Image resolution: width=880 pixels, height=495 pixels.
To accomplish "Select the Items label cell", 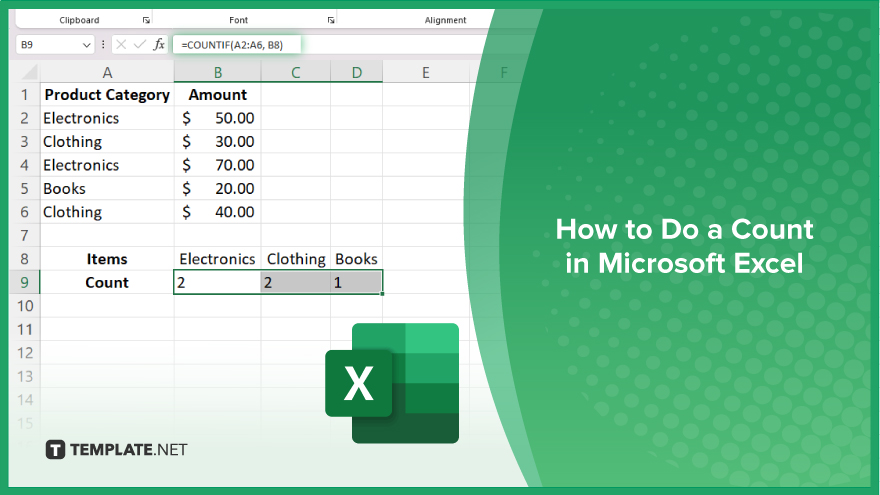I will pos(107,259).
